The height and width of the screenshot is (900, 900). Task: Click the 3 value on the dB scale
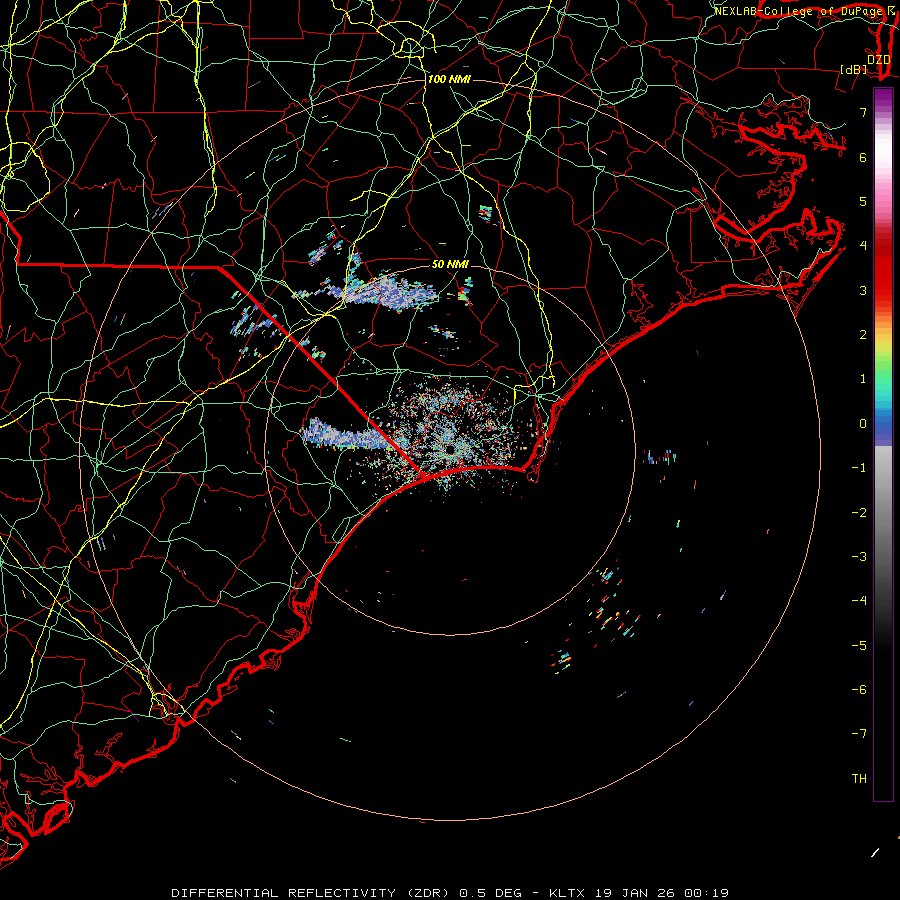pyautogui.click(x=863, y=290)
